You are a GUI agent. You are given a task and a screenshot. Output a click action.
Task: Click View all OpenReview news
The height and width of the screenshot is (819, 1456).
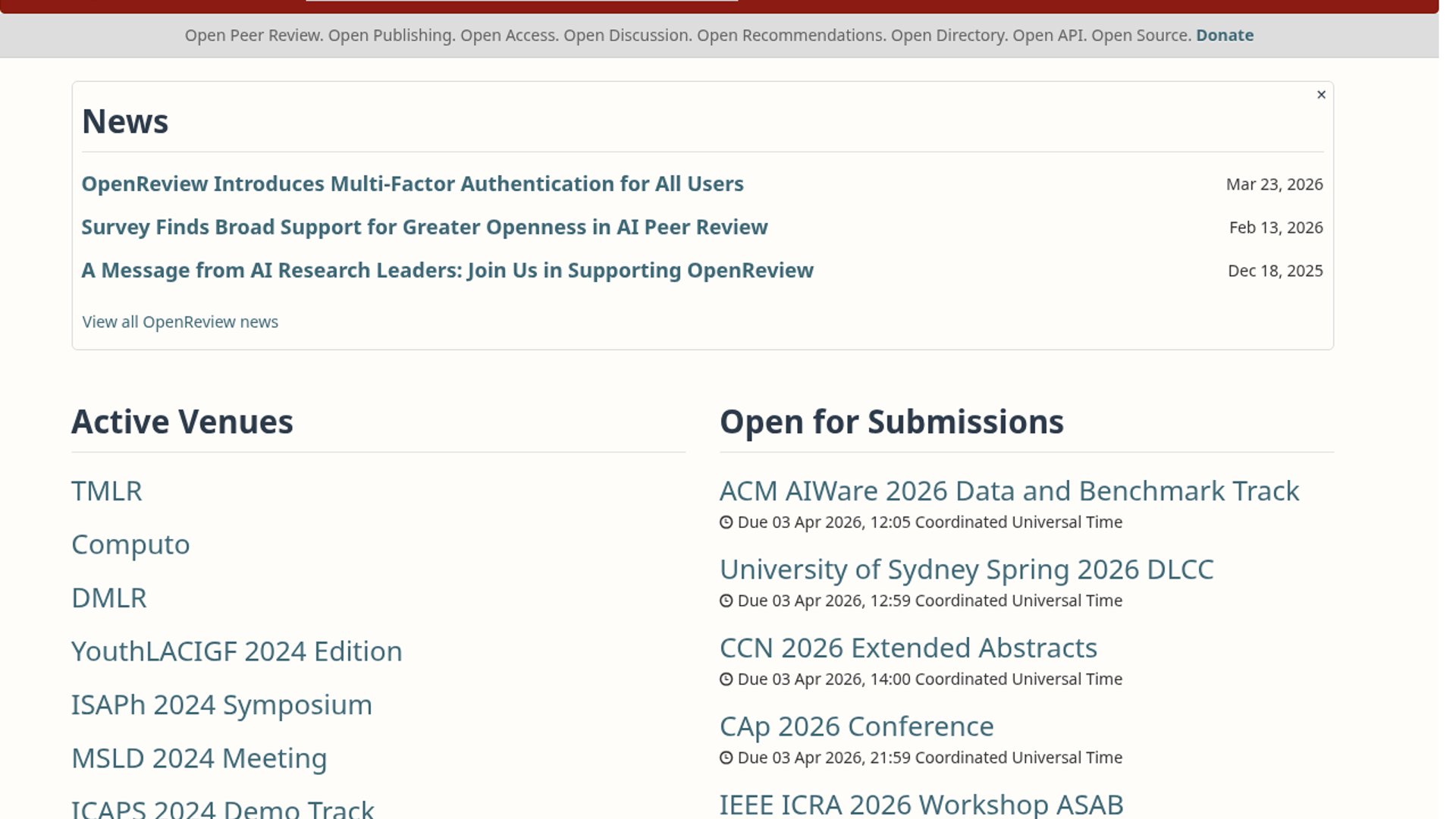click(180, 322)
